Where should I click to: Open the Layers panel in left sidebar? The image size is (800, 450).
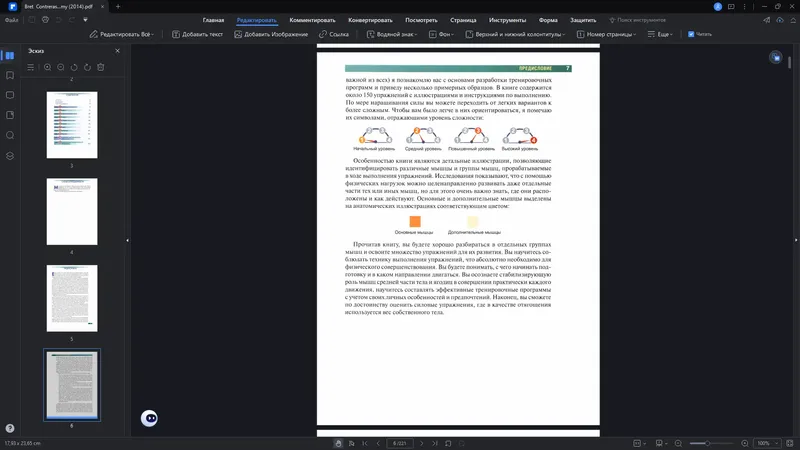click(x=10, y=156)
